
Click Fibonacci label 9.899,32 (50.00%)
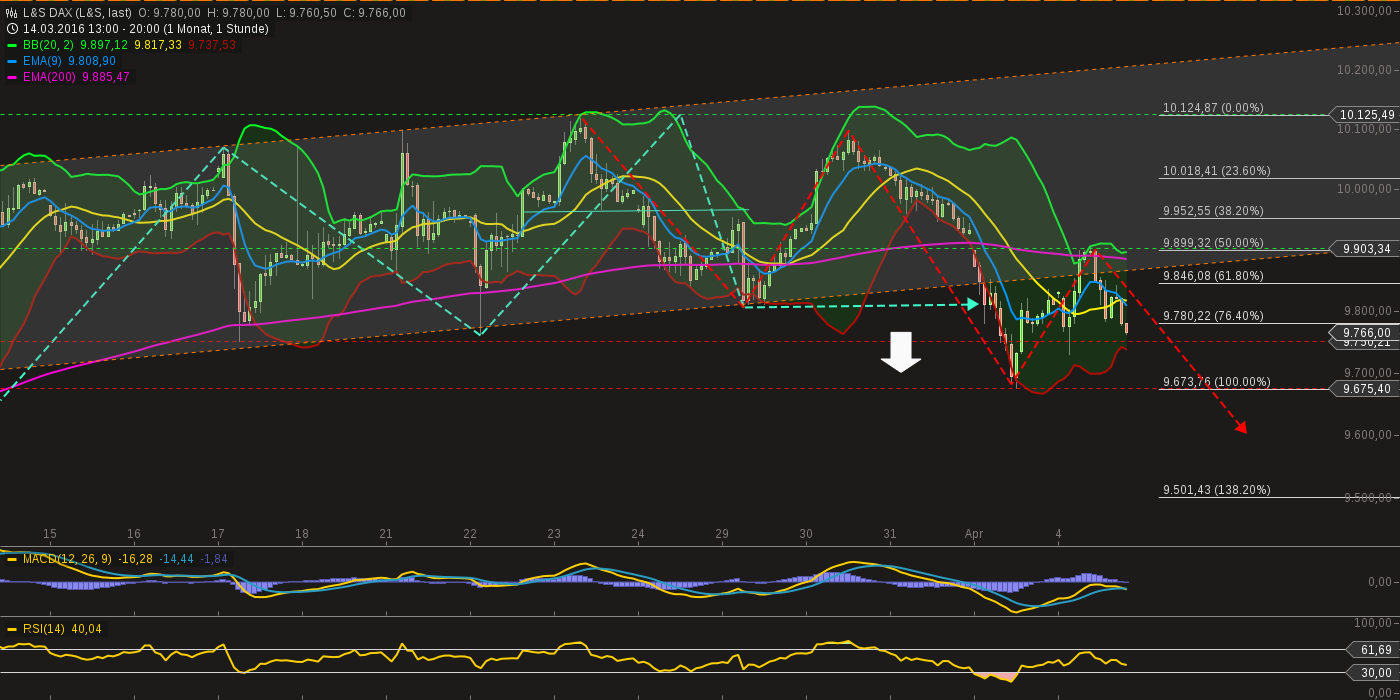coord(1213,243)
